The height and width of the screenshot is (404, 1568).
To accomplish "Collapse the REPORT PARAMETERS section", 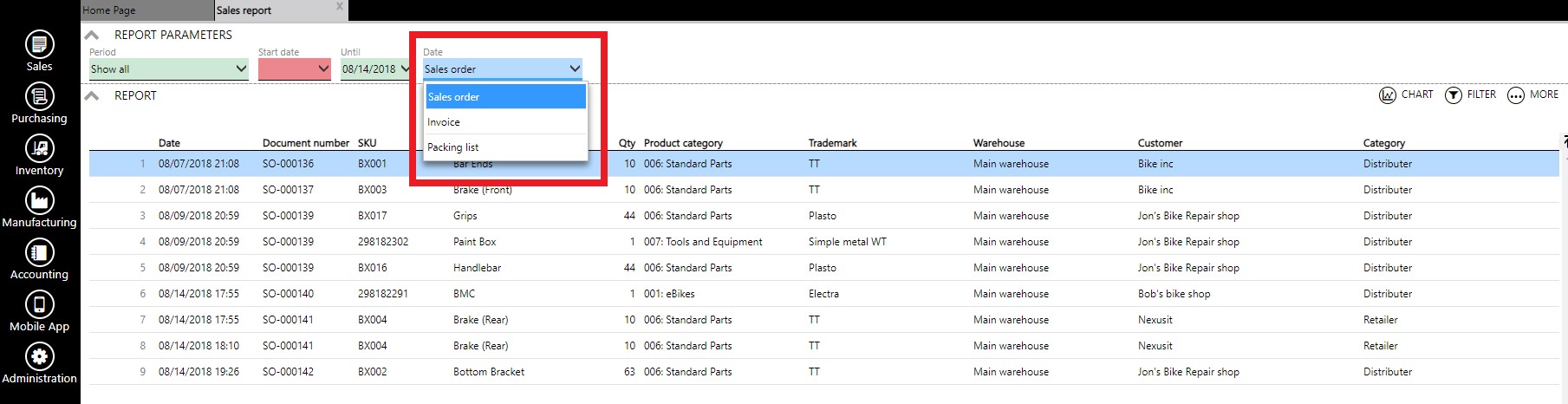I will click(x=91, y=35).
